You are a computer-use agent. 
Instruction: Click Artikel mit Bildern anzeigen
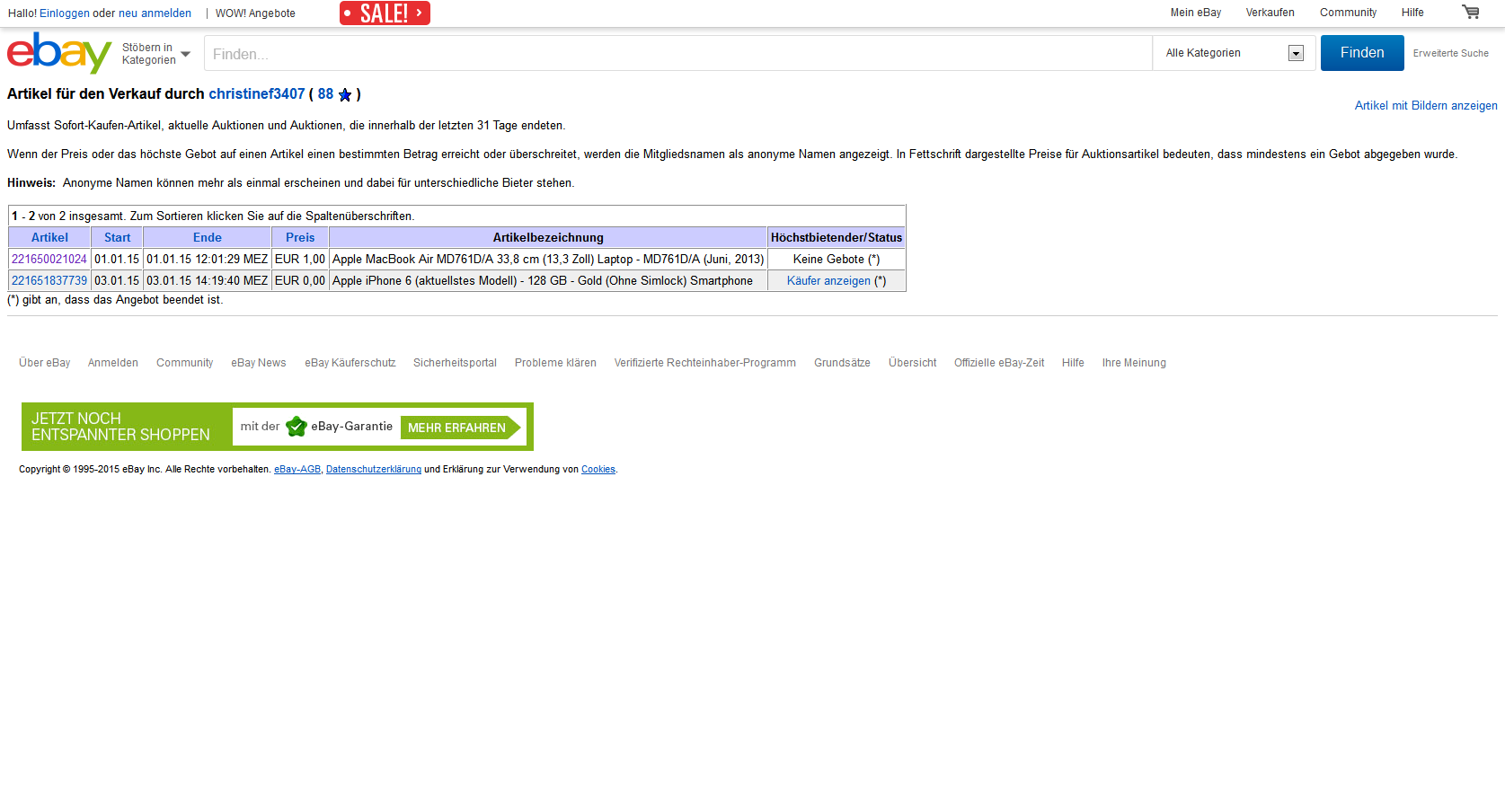pyautogui.click(x=1426, y=105)
